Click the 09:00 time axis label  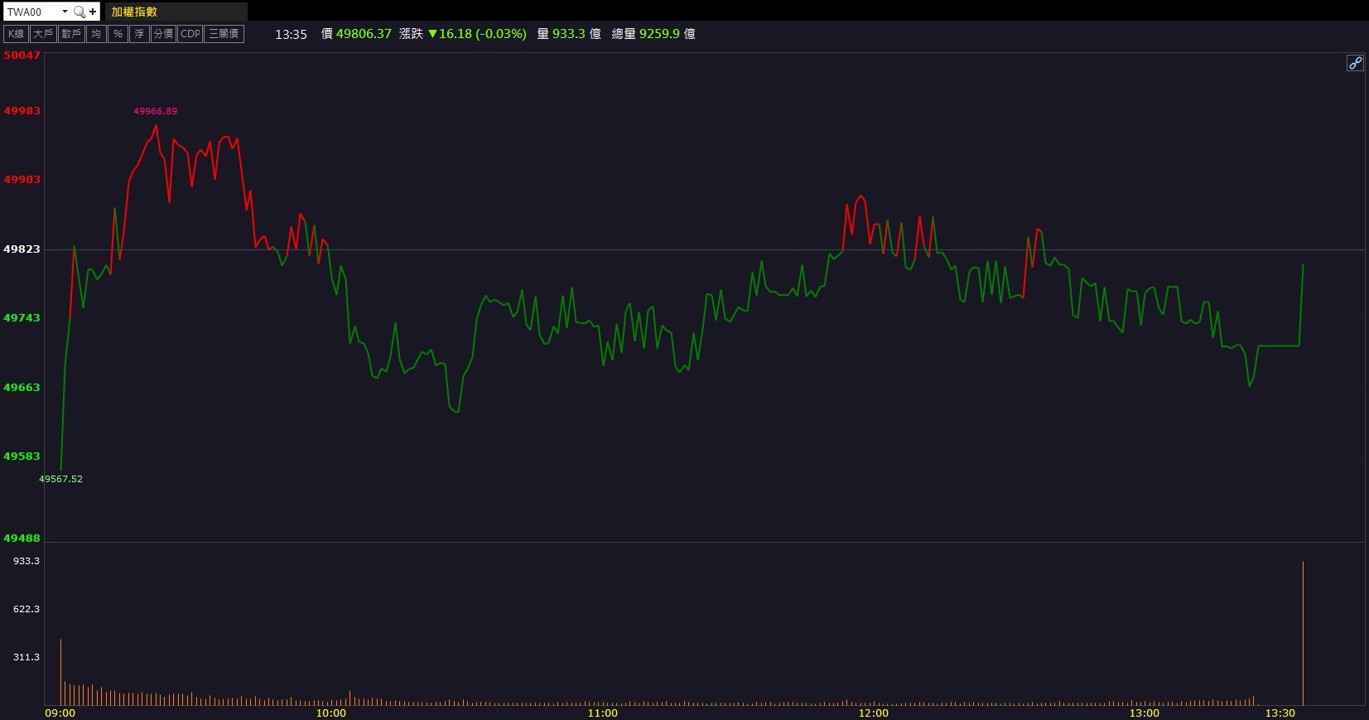coord(60,713)
